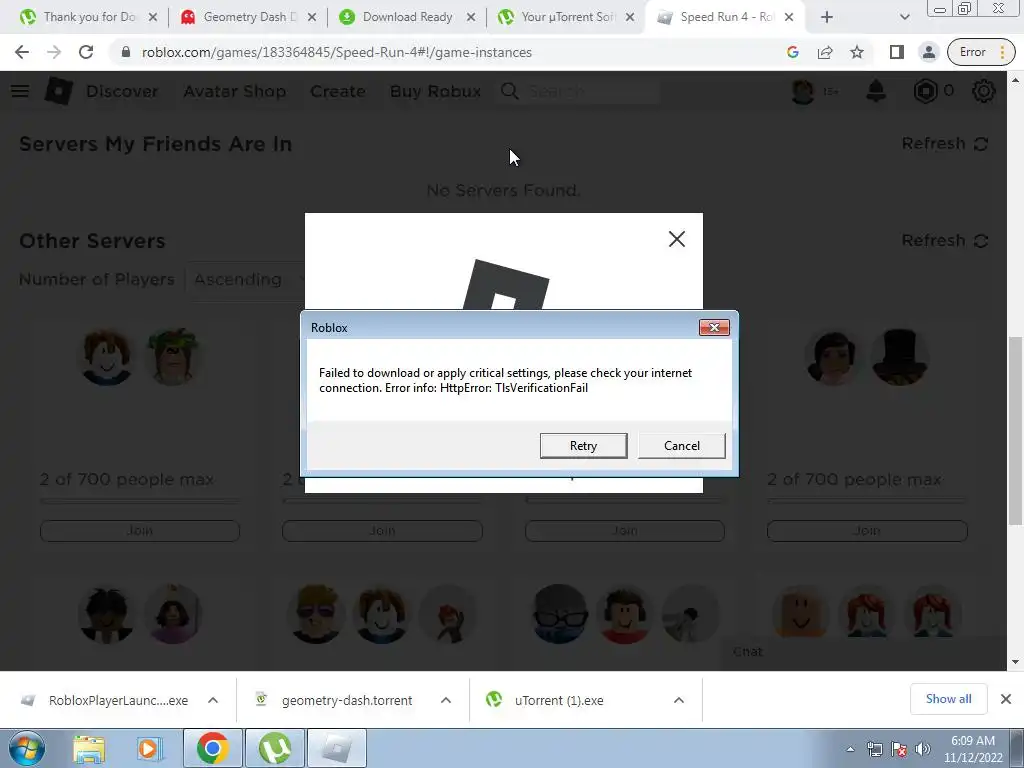
Task: Click the padlock site info icon
Action: coord(126,52)
